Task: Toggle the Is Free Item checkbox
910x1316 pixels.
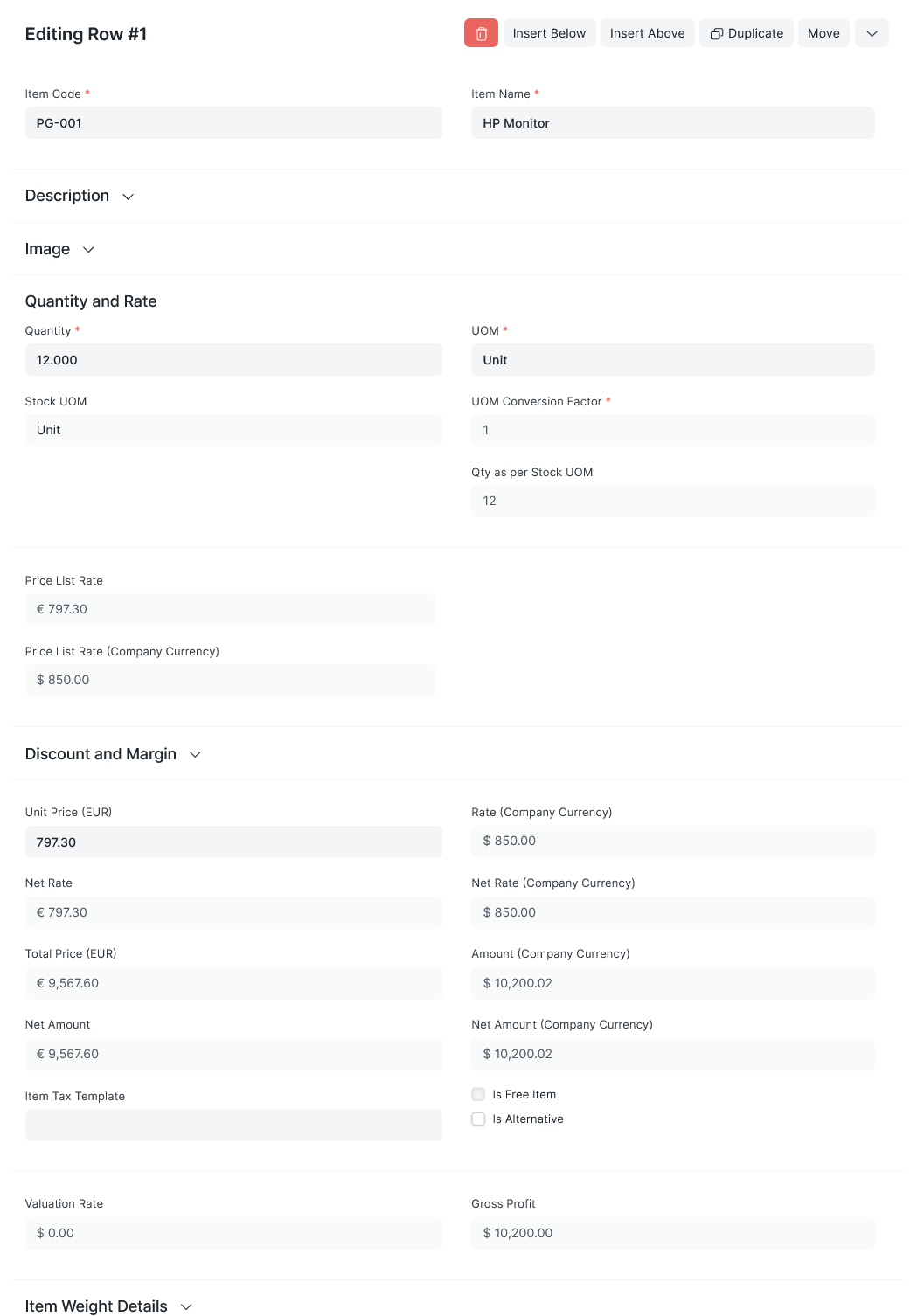Action: pos(478,1094)
